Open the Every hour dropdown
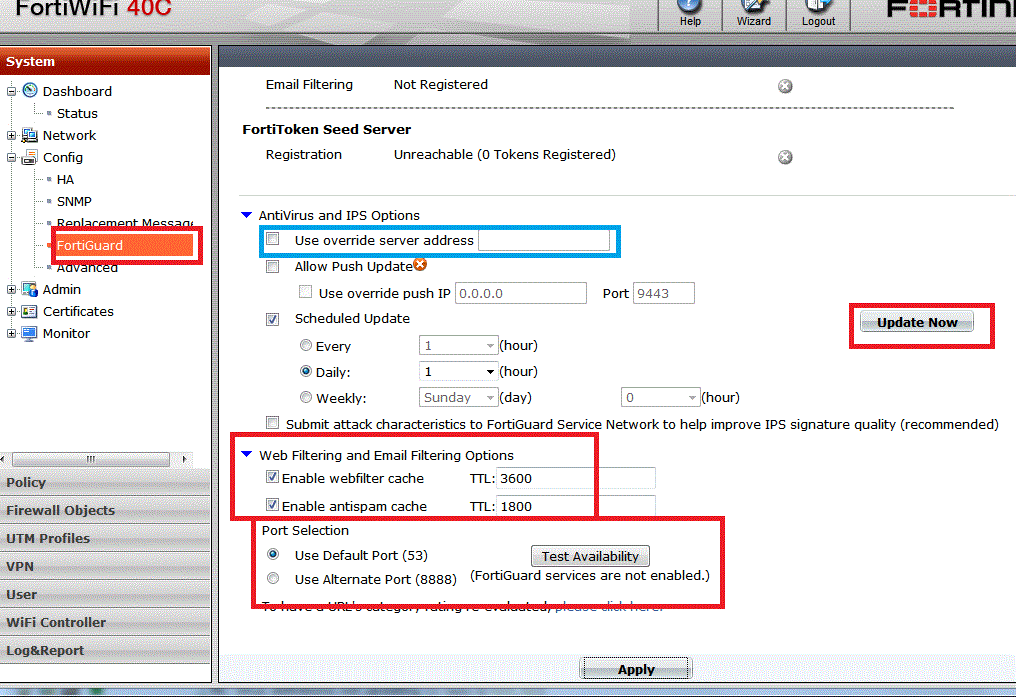This screenshot has width=1016, height=697. 458,345
